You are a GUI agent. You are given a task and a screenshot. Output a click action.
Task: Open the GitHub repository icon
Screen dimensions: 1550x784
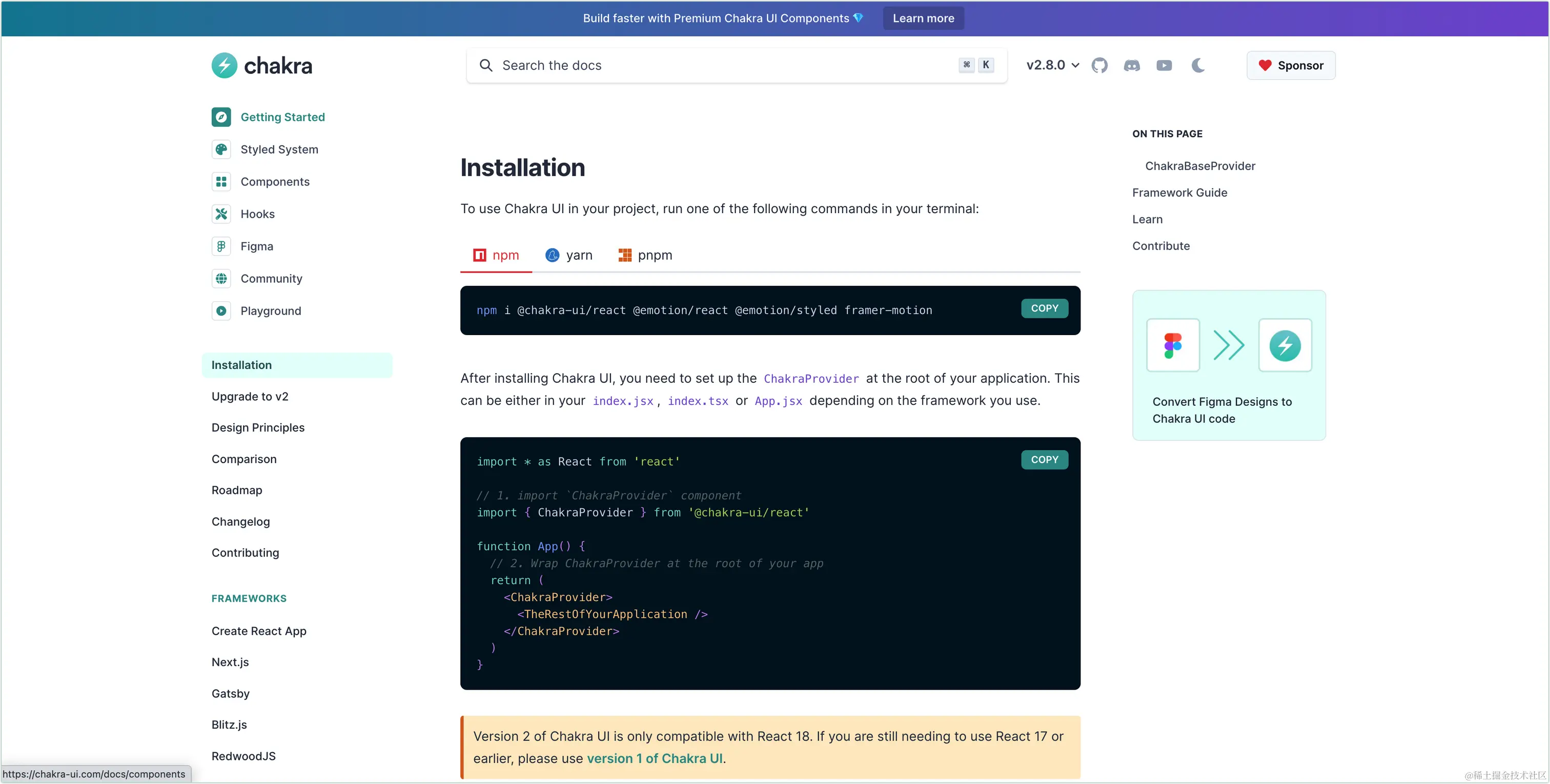[1099, 66]
